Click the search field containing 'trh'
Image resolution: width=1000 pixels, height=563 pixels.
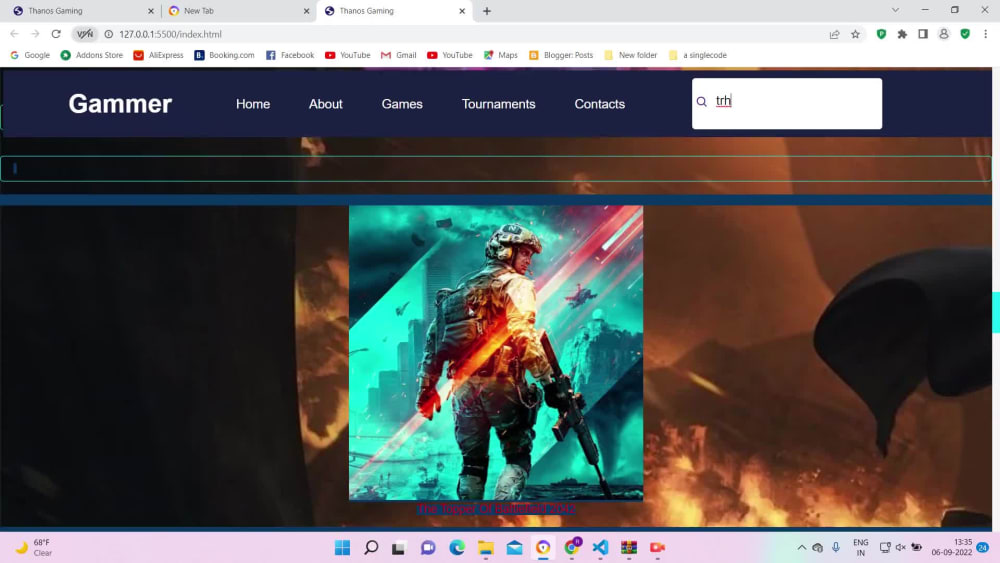click(787, 103)
